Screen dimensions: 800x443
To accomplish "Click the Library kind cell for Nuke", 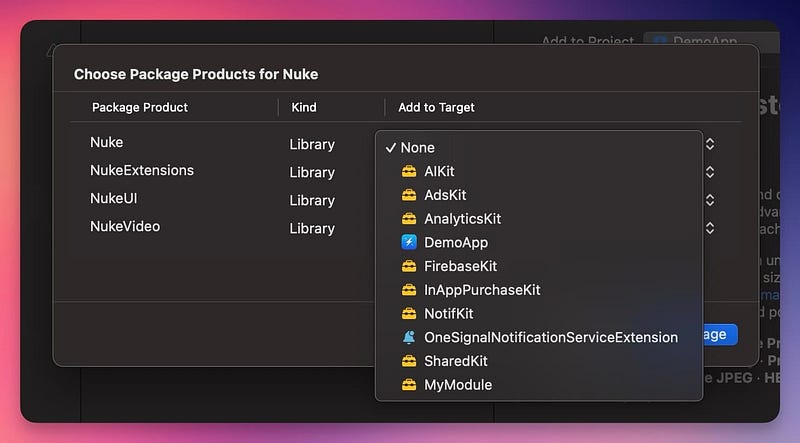I will [312, 144].
